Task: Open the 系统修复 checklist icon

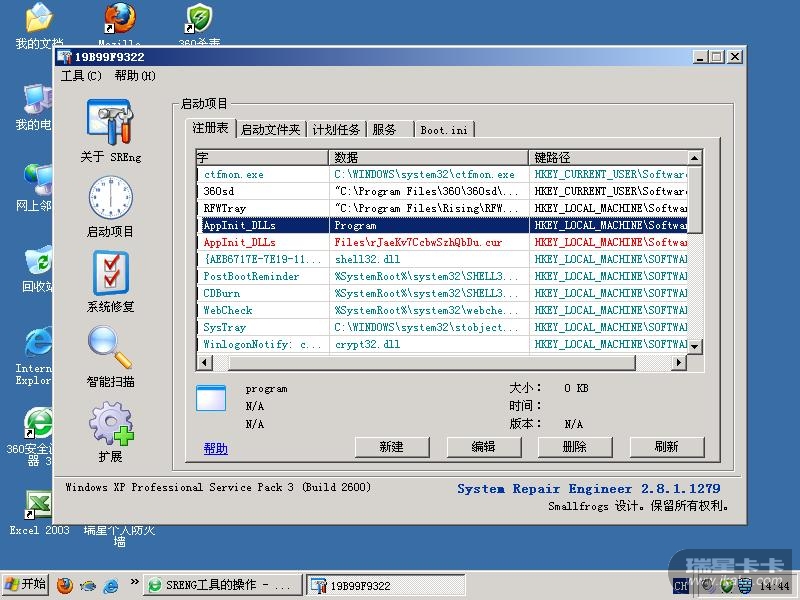Action: [x=110, y=272]
